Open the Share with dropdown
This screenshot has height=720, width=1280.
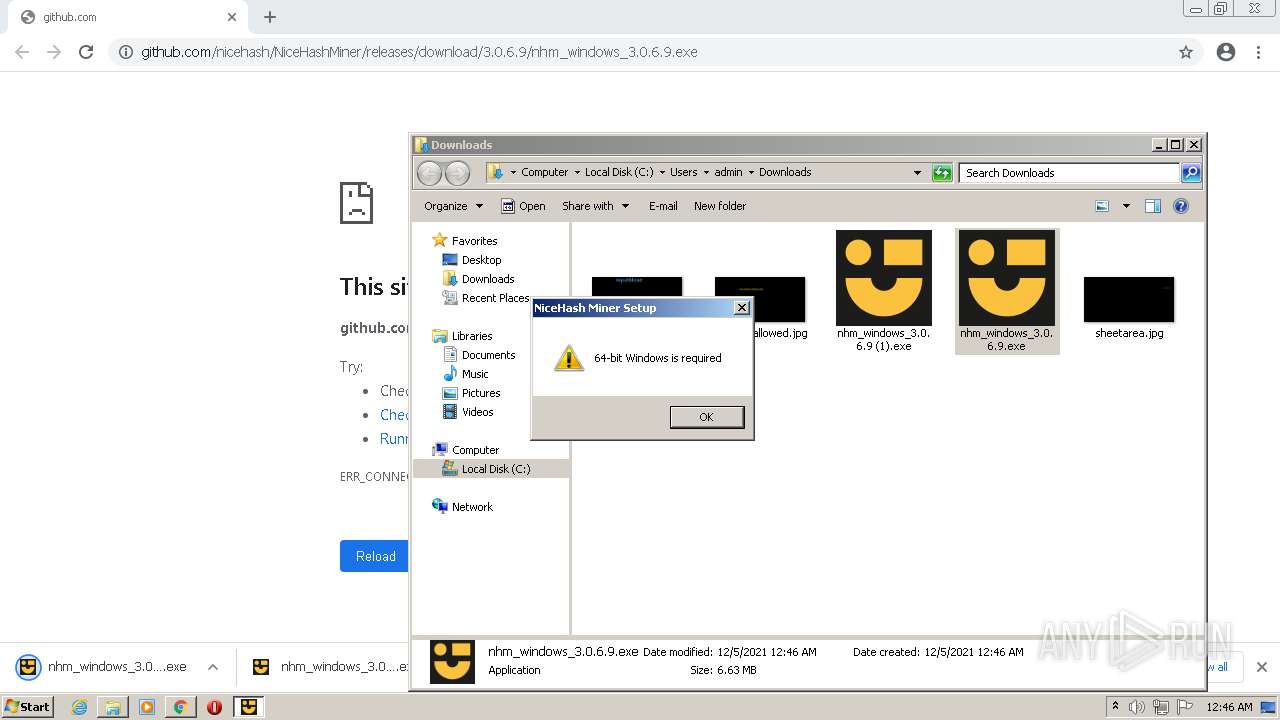tap(596, 206)
